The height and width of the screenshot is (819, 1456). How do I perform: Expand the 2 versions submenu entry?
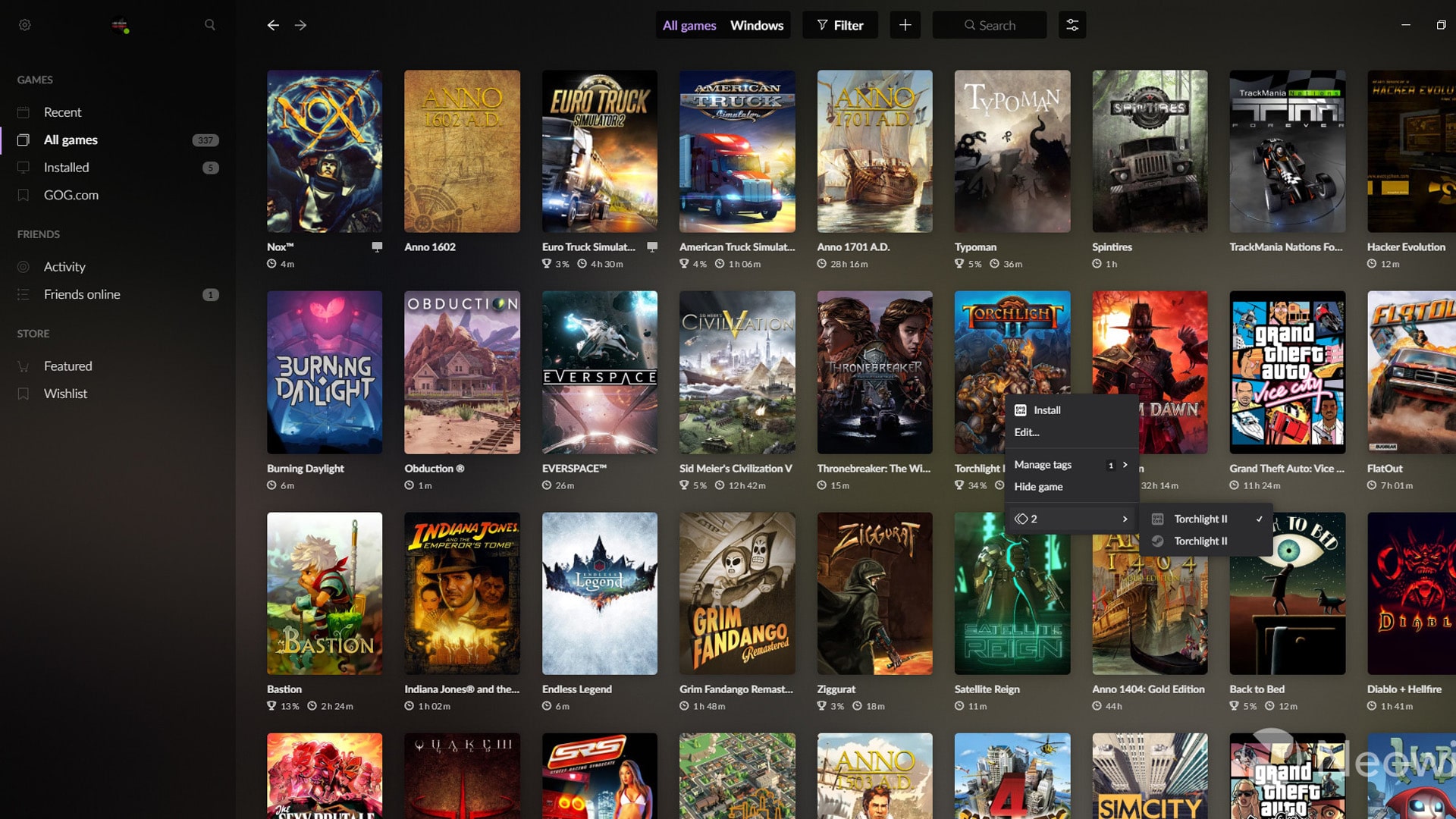point(1071,519)
